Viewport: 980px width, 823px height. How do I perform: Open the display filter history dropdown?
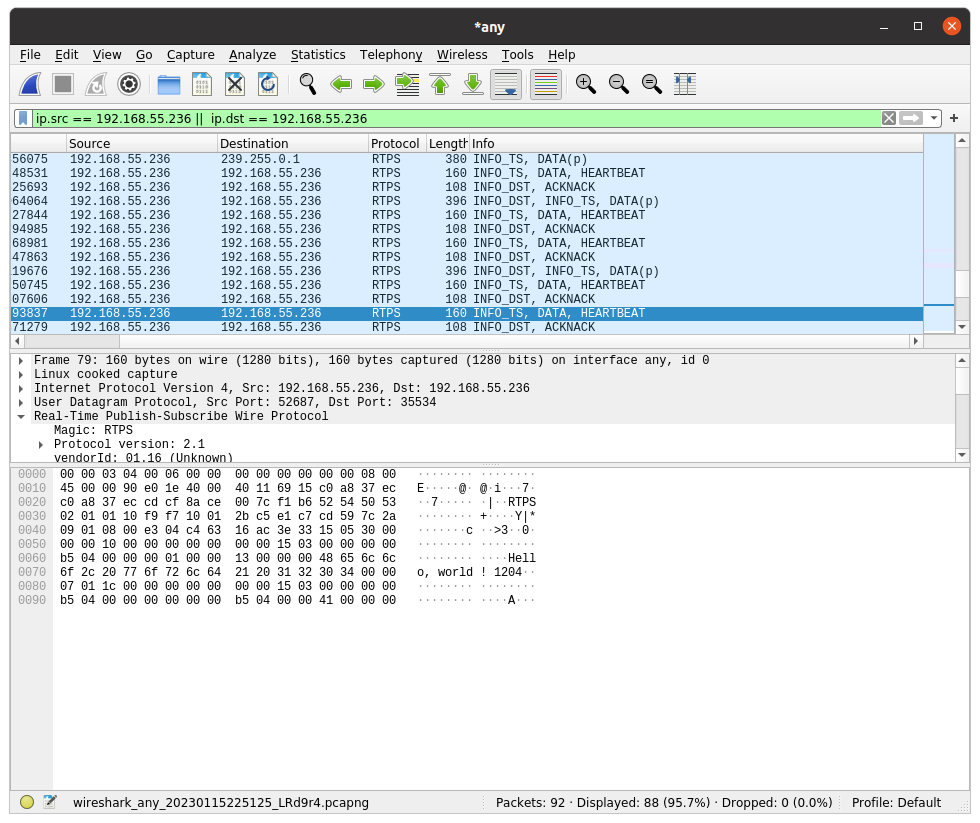point(933,118)
